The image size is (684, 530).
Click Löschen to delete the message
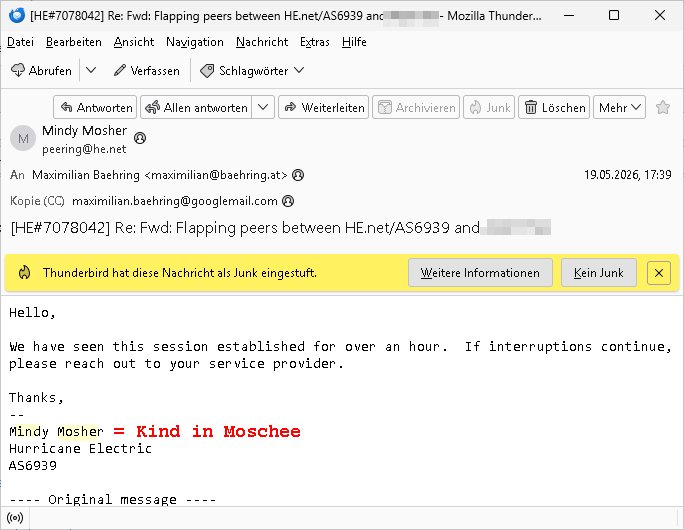(x=554, y=107)
